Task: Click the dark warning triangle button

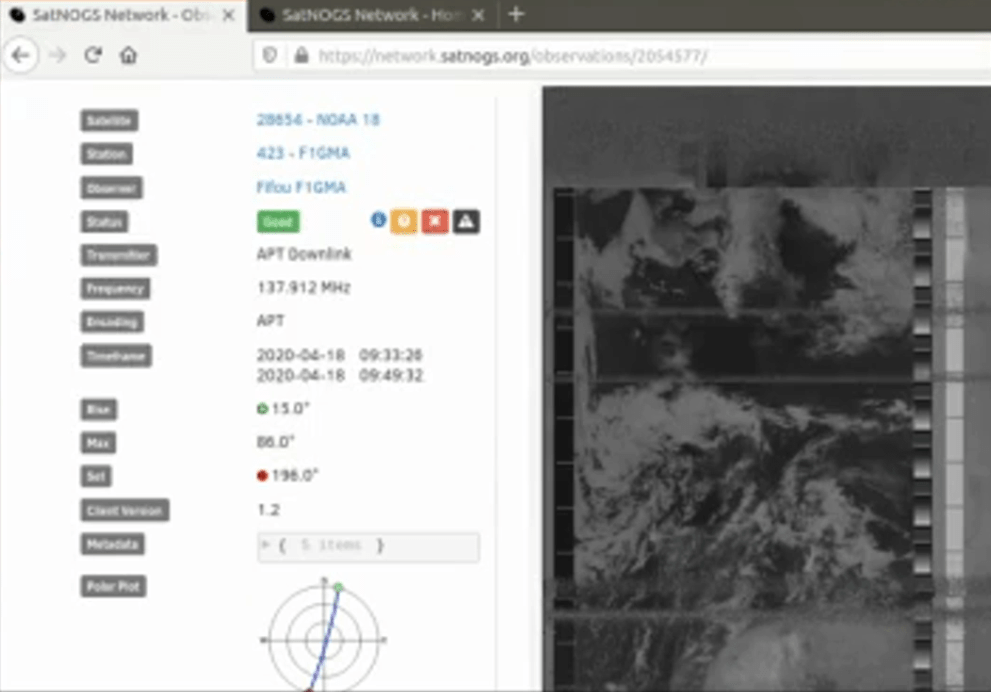Action: pyautogui.click(x=466, y=221)
